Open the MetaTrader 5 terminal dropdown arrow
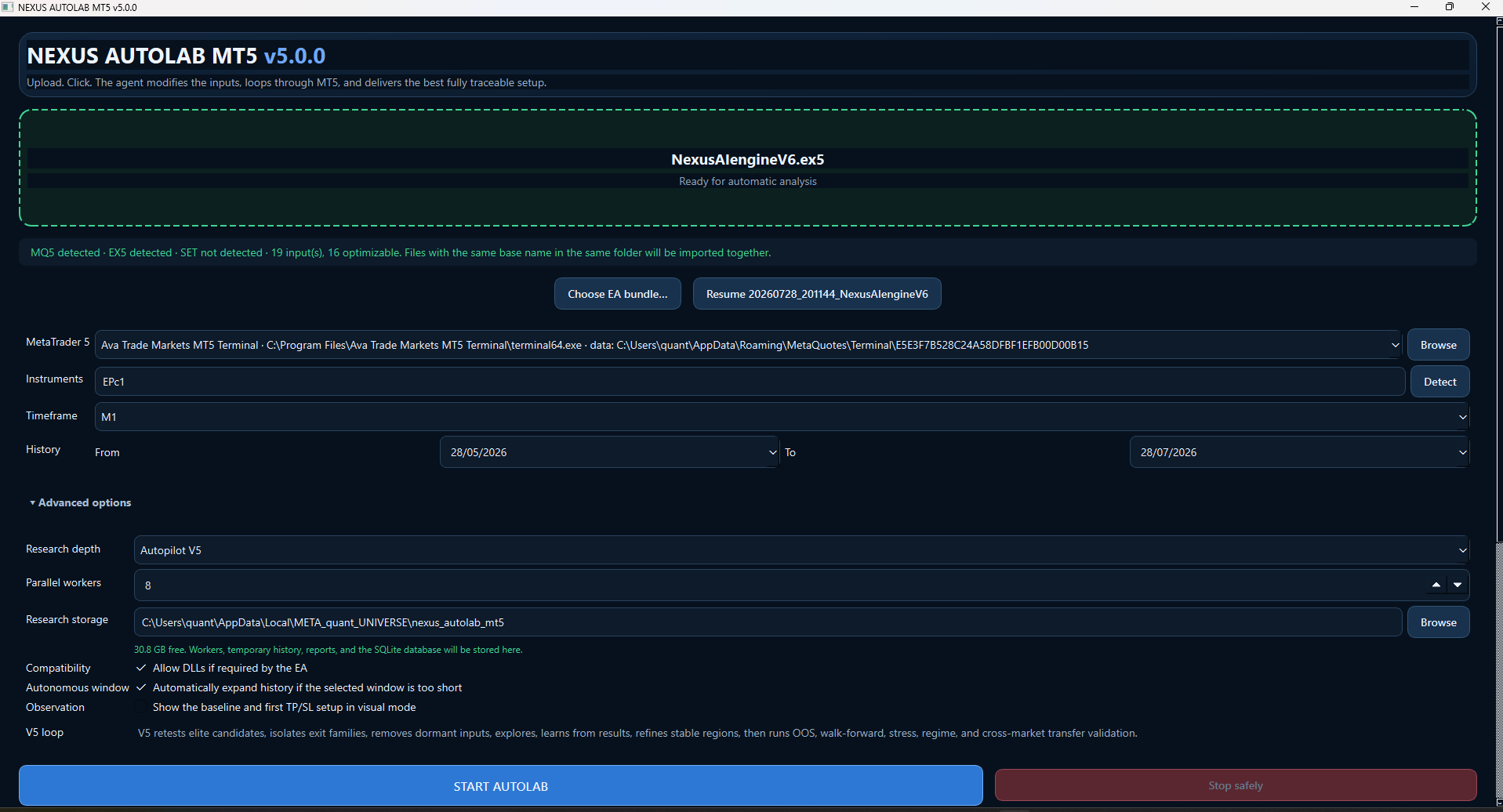The image size is (1503, 812). (x=1395, y=345)
